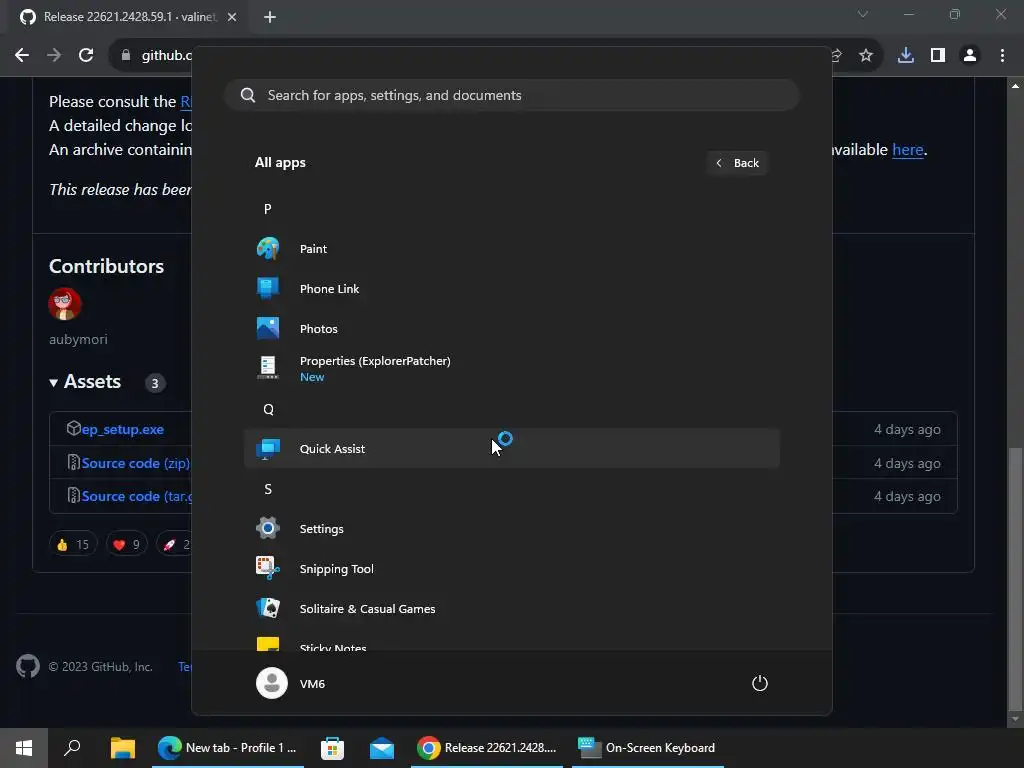Image resolution: width=1024 pixels, height=768 pixels.
Task: Open Chrome profile icon
Action: (x=970, y=56)
